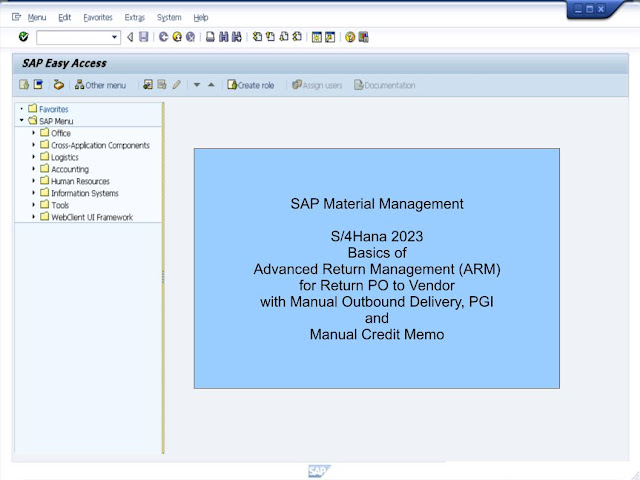Click the Create role button

251,85
